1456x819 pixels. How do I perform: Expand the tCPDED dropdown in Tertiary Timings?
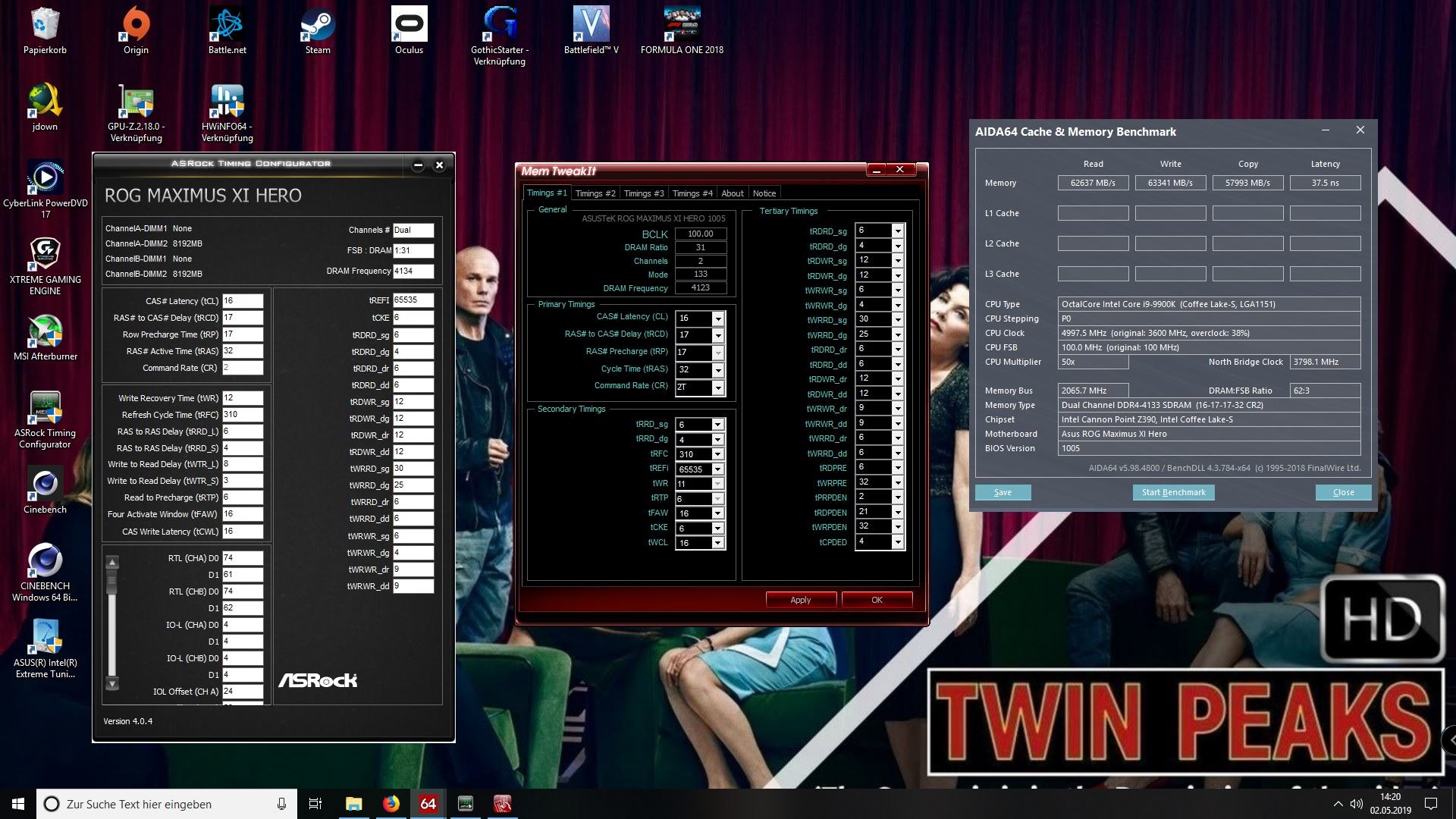[898, 542]
